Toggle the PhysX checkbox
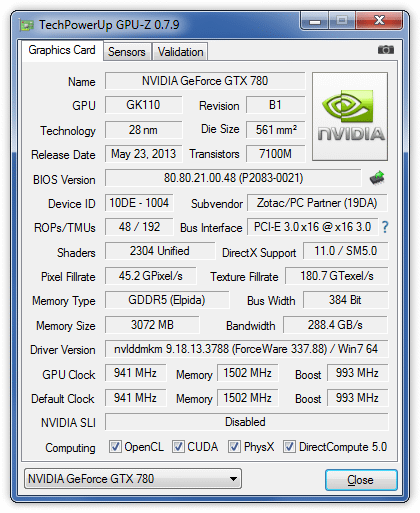 pyautogui.click(x=234, y=447)
